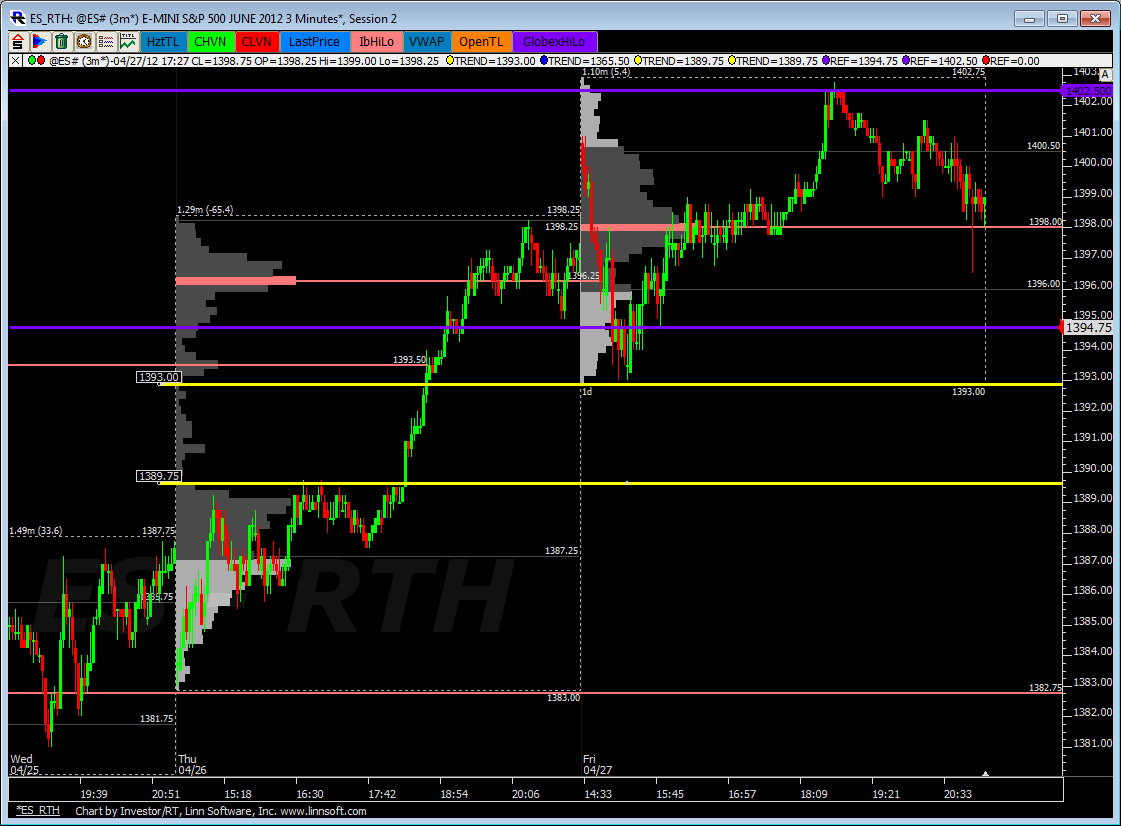
Task: Click the blue play arrow toolbar icon
Action: click(39, 41)
